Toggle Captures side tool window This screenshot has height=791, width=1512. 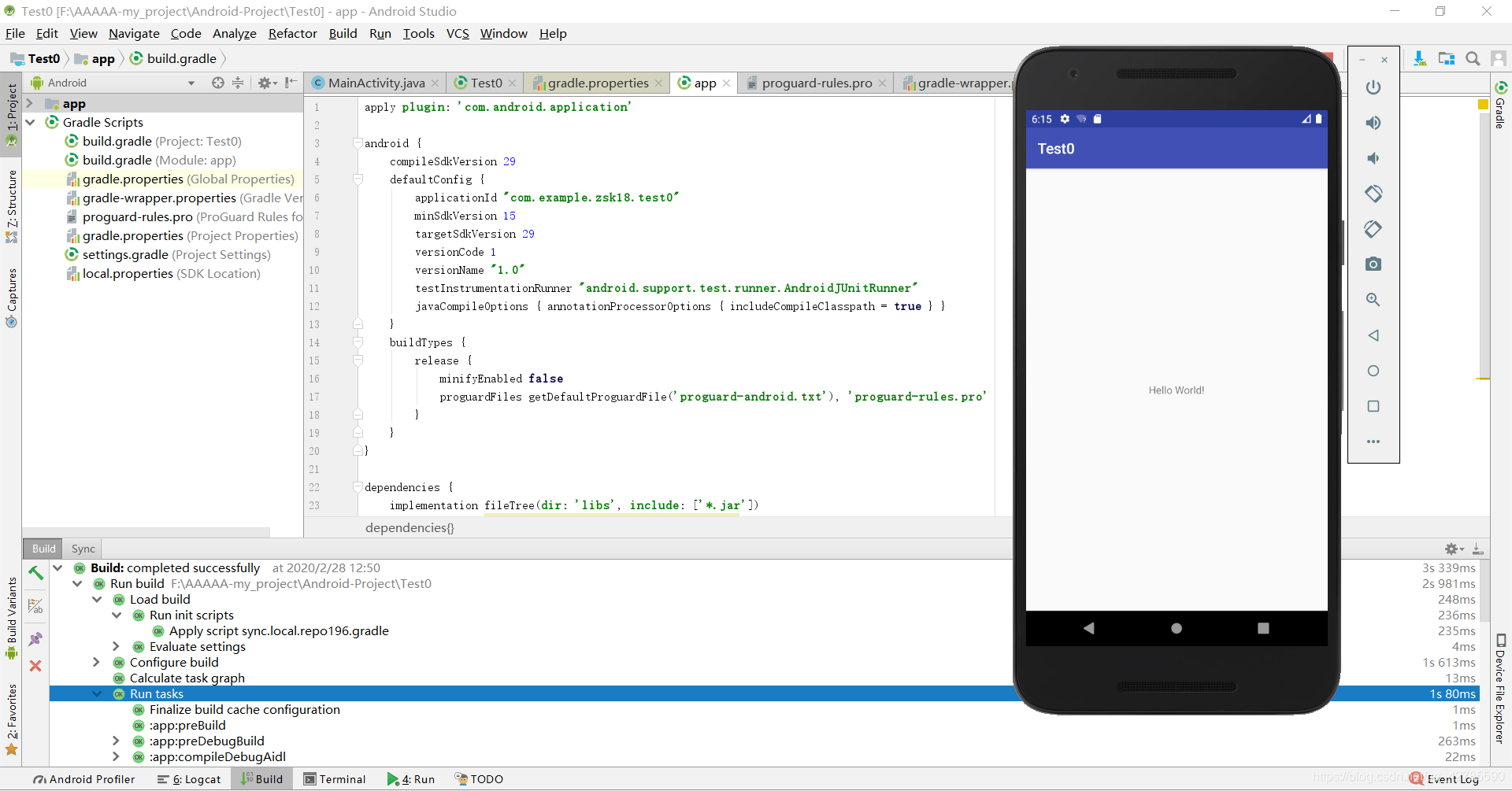coord(11,298)
